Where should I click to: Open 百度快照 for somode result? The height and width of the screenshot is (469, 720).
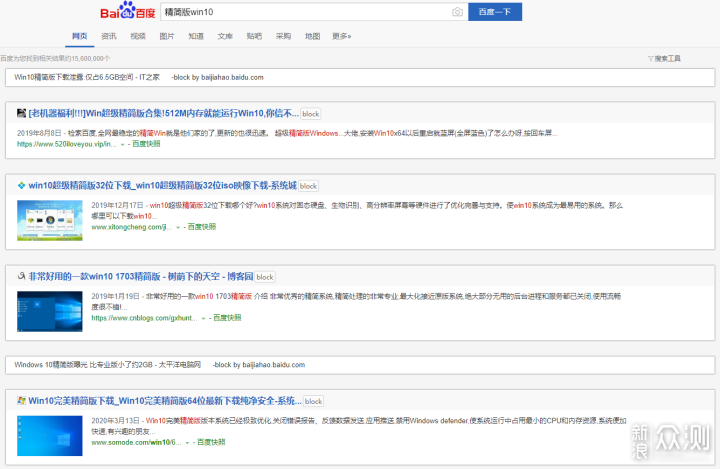[x=211, y=442]
